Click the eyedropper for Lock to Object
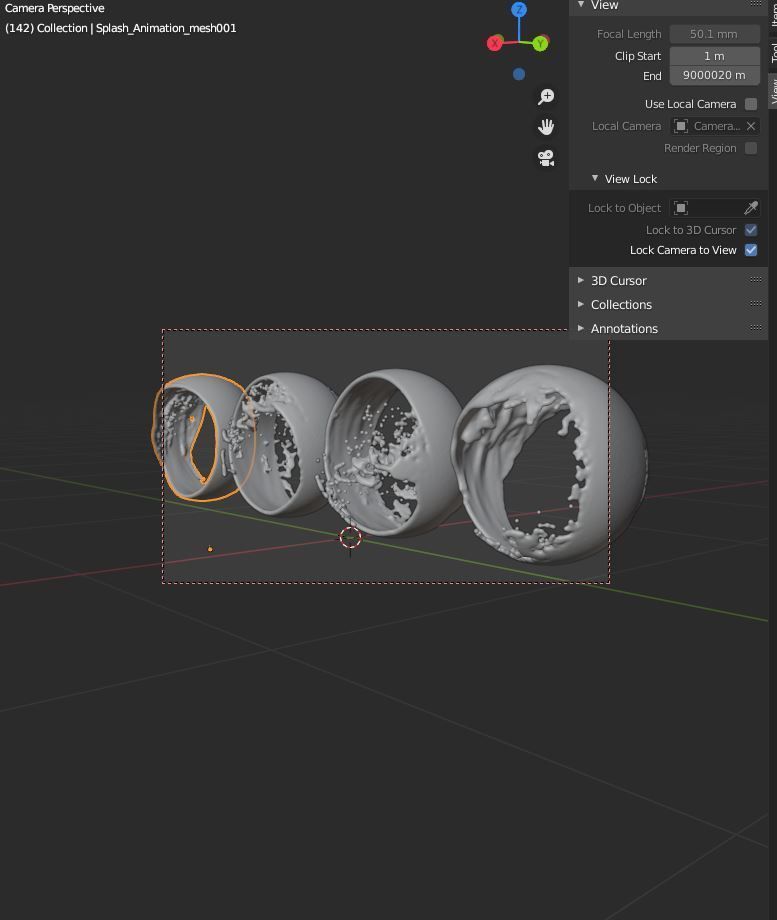The height and width of the screenshot is (920, 777). (751, 208)
